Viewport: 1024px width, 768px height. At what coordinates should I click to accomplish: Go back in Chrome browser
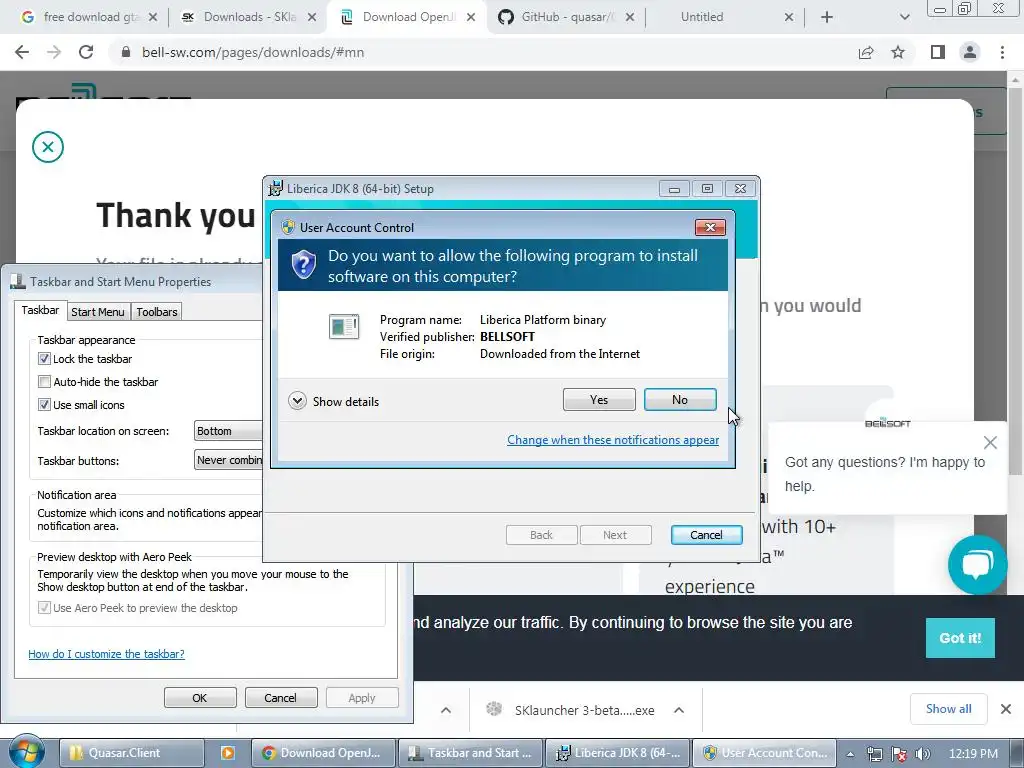coord(22,52)
